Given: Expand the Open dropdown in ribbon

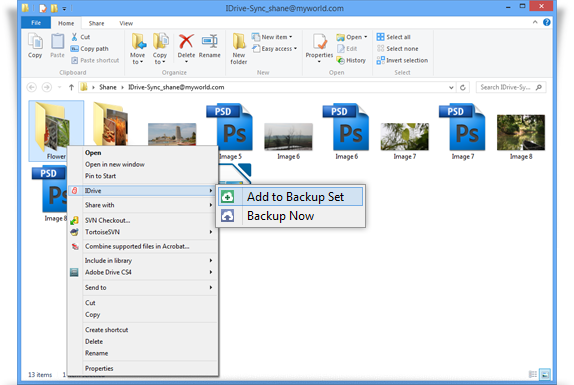Looking at the screenshot, I should [x=352, y=37].
